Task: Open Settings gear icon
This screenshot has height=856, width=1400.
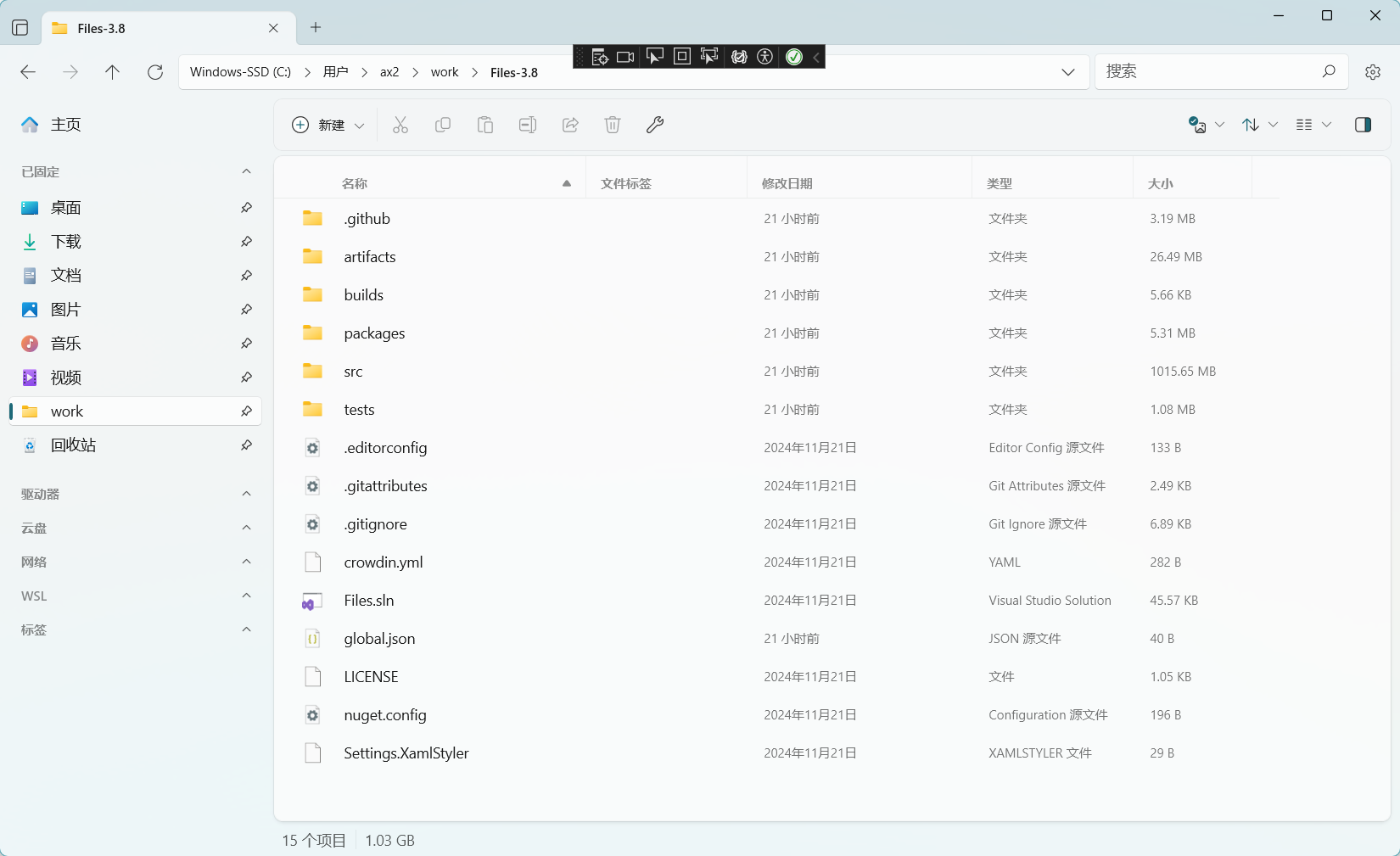Action: (x=1373, y=72)
